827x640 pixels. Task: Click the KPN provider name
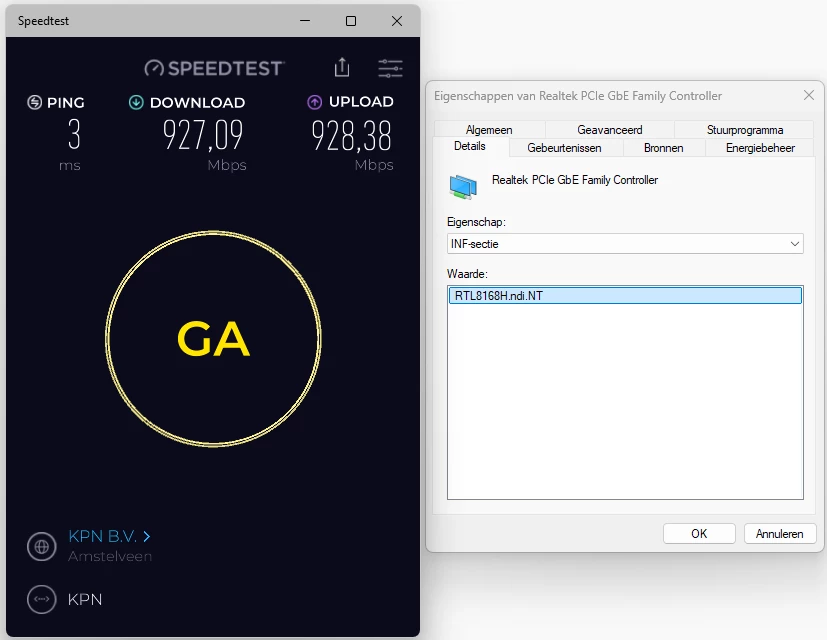pyautogui.click(x=85, y=599)
